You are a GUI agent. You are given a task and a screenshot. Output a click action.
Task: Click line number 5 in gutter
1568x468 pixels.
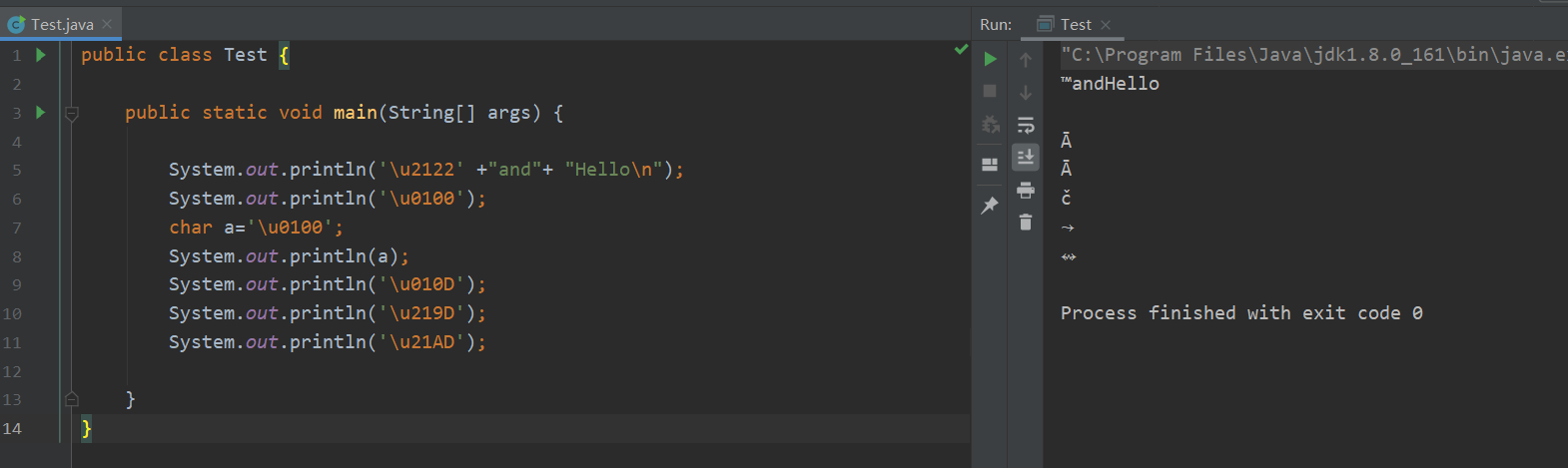coord(17,170)
